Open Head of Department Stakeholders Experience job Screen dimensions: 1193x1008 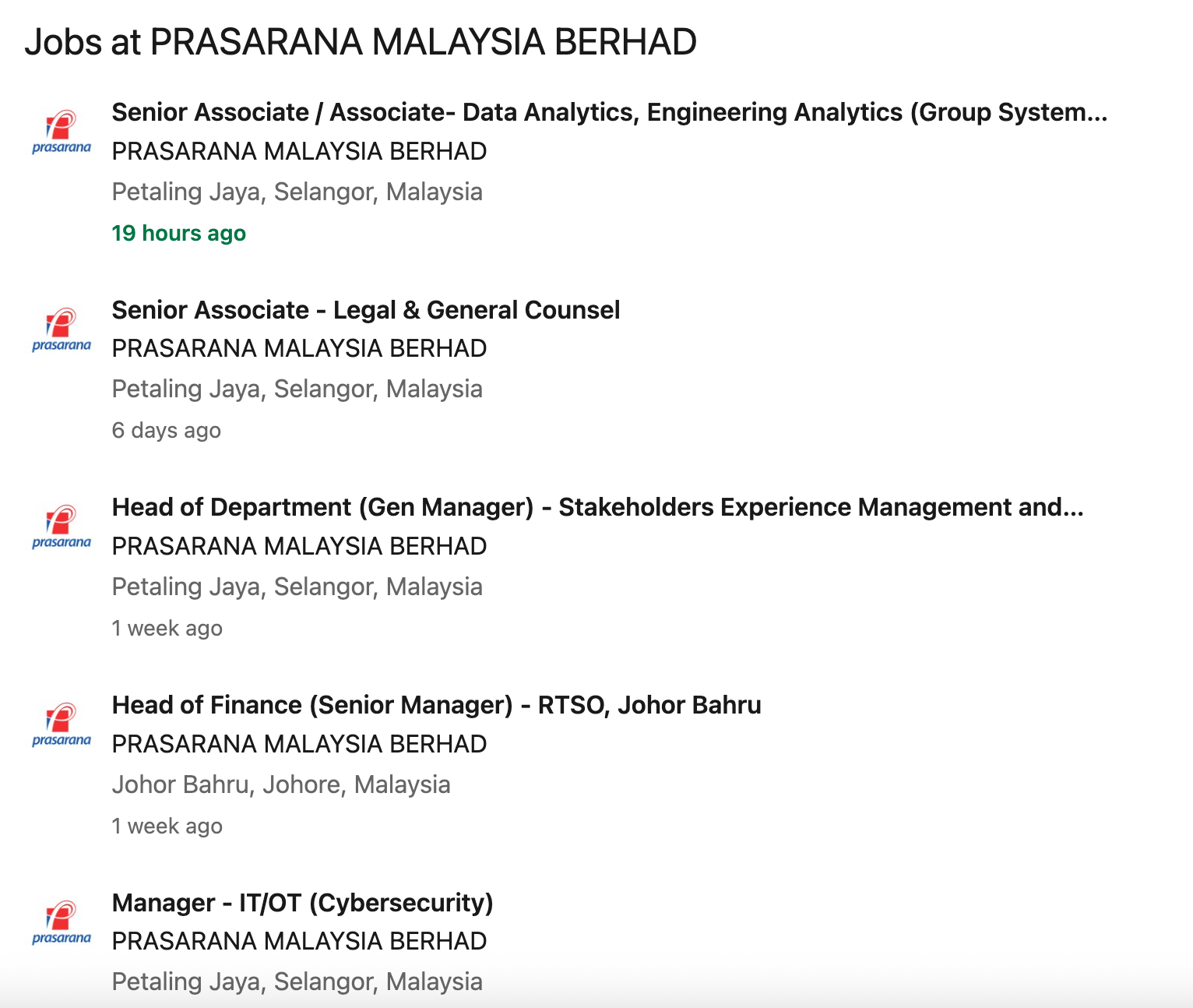[x=597, y=507]
